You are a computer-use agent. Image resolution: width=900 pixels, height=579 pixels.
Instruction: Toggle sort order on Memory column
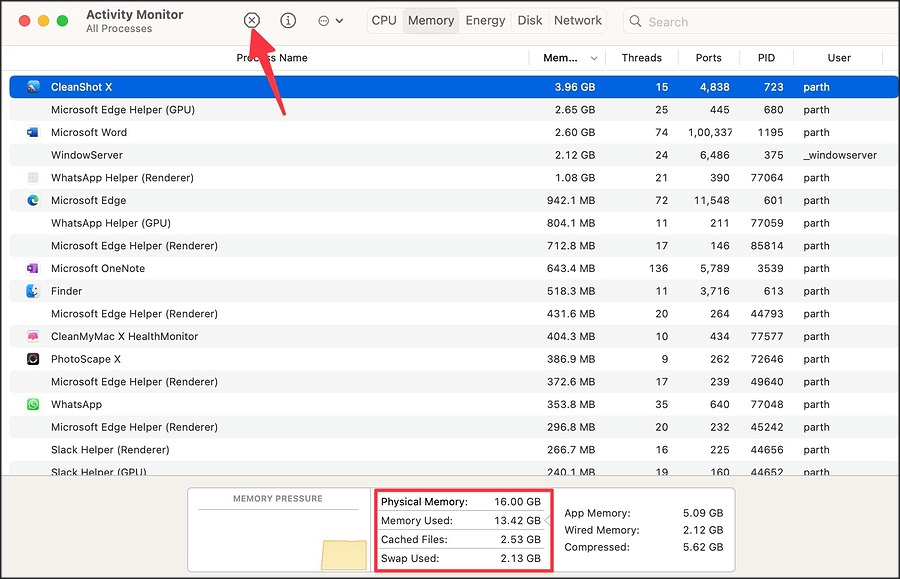click(570, 58)
